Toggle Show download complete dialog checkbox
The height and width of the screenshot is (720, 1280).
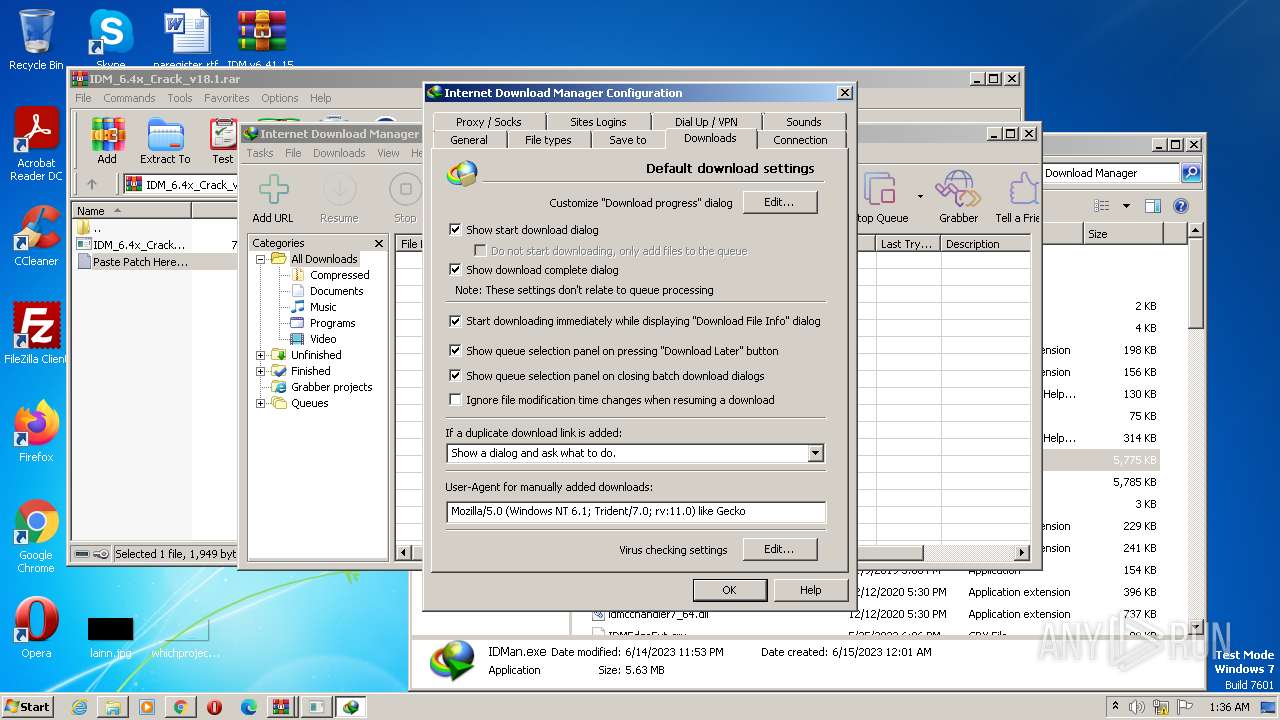pyautogui.click(x=456, y=270)
